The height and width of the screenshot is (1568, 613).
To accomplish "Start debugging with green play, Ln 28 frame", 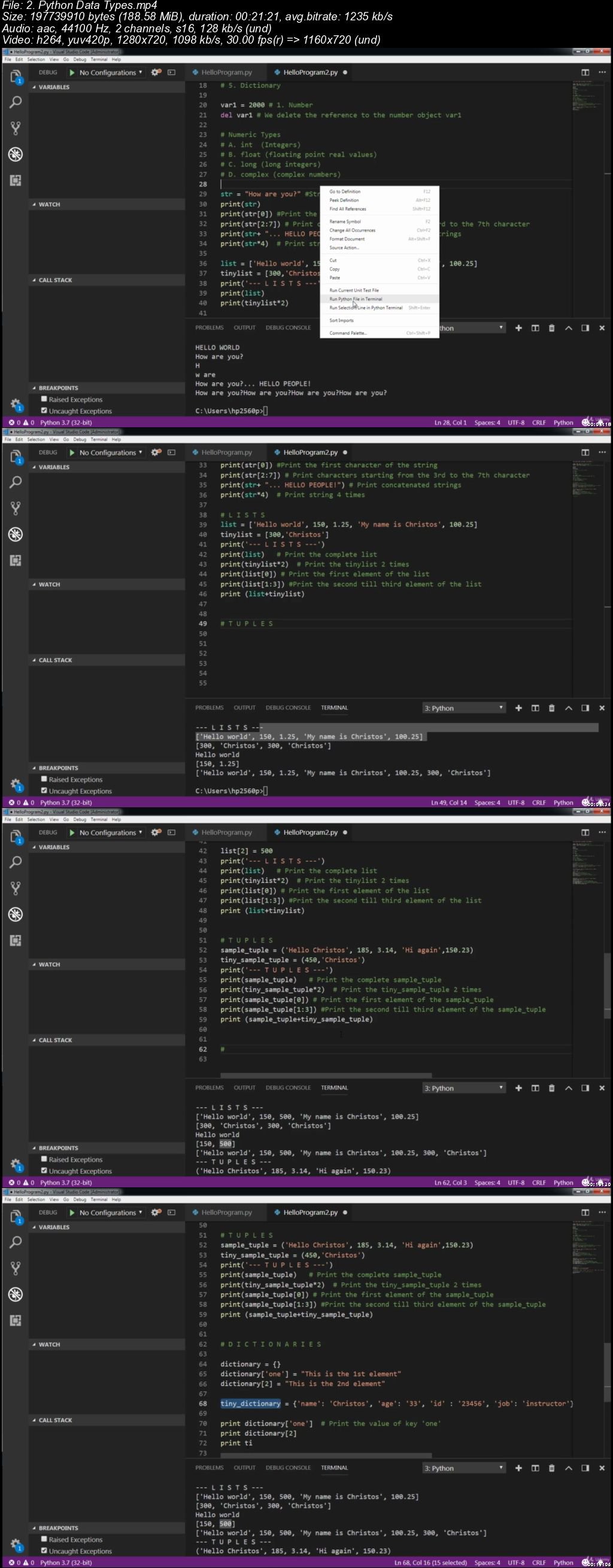I will pos(72,72).
